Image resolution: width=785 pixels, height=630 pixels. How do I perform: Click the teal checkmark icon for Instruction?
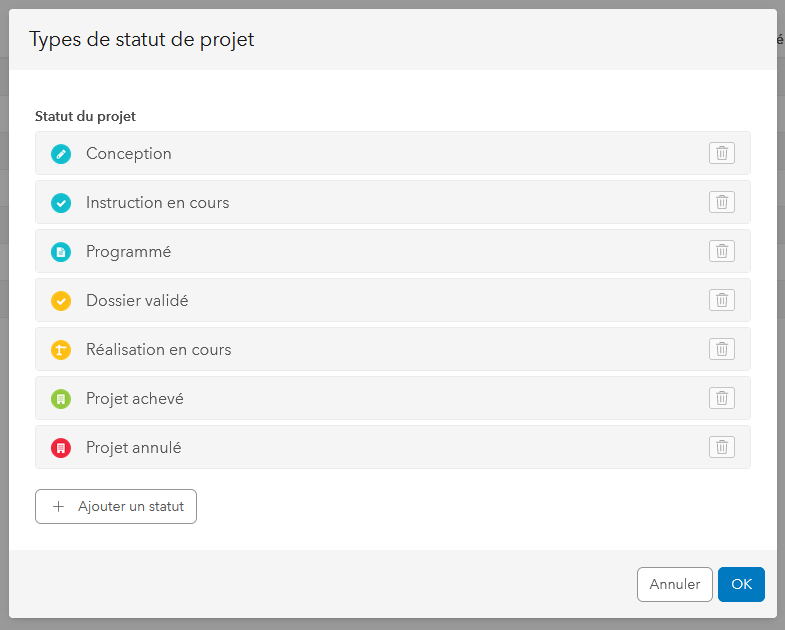click(61, 203)
